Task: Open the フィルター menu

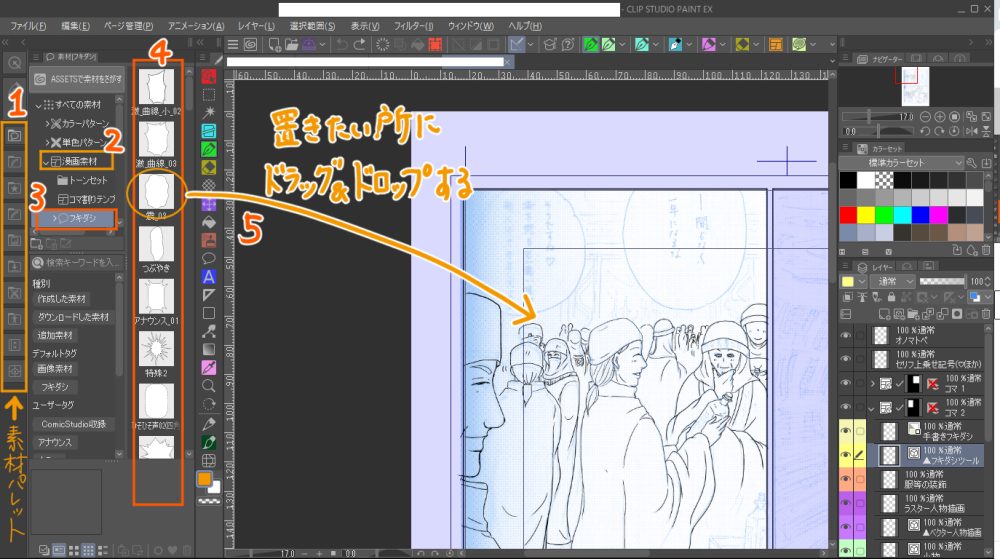Action: 414,25
